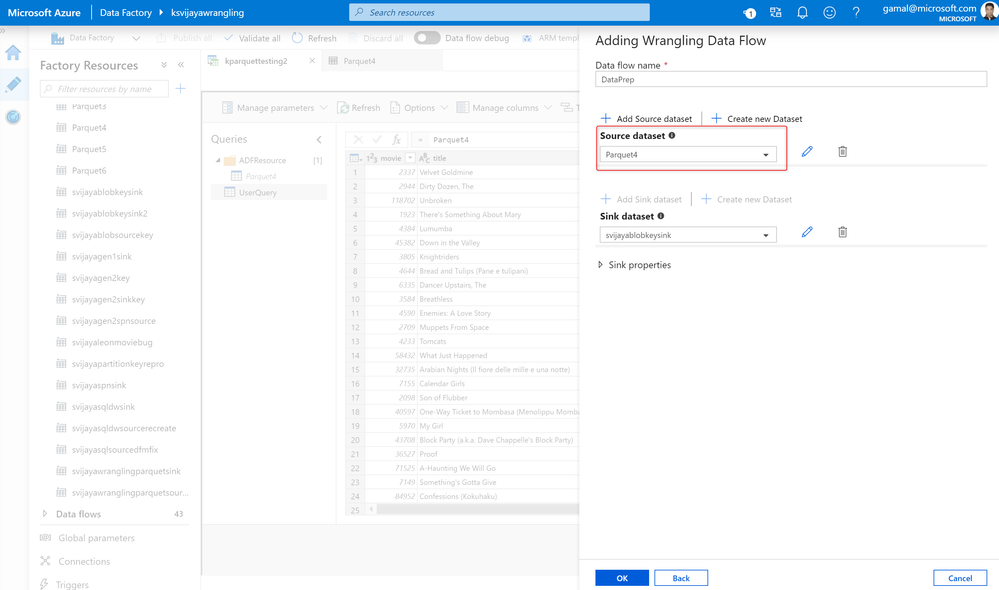
Task: Expand the Data flows tree node
Action: click(x=45, y=514)
